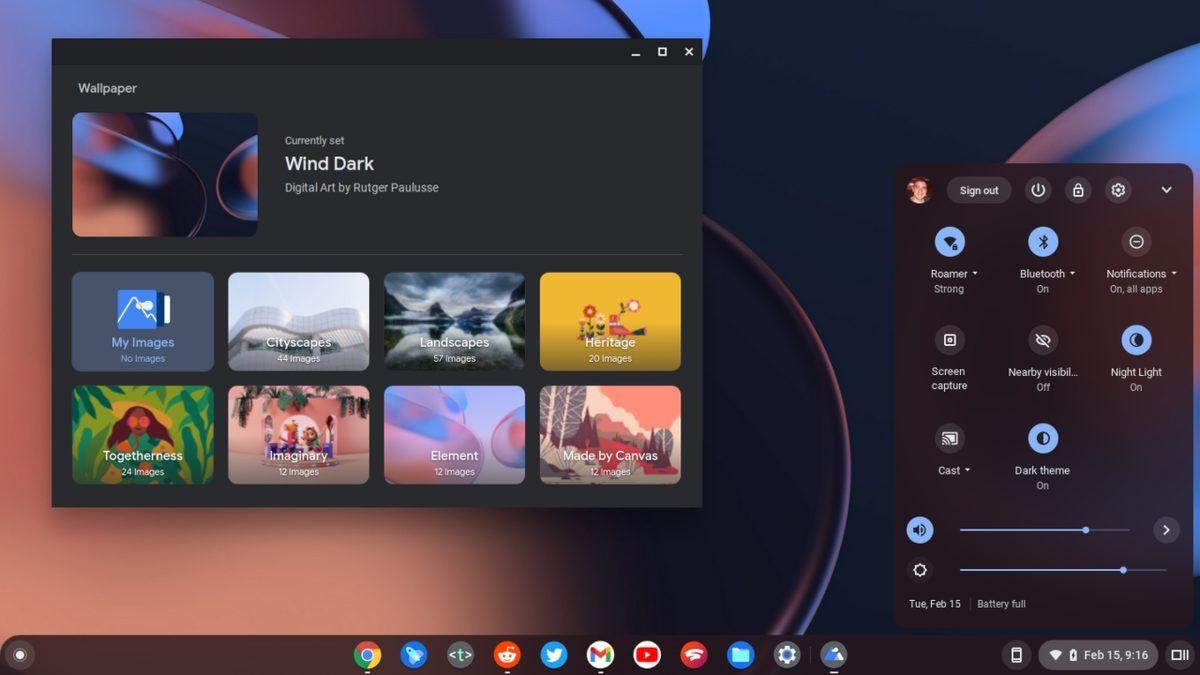Screen dimensions: 1200x675
Task: Open YouTube from the shelf
Action: pyautogui.click(x=646, y=655)
